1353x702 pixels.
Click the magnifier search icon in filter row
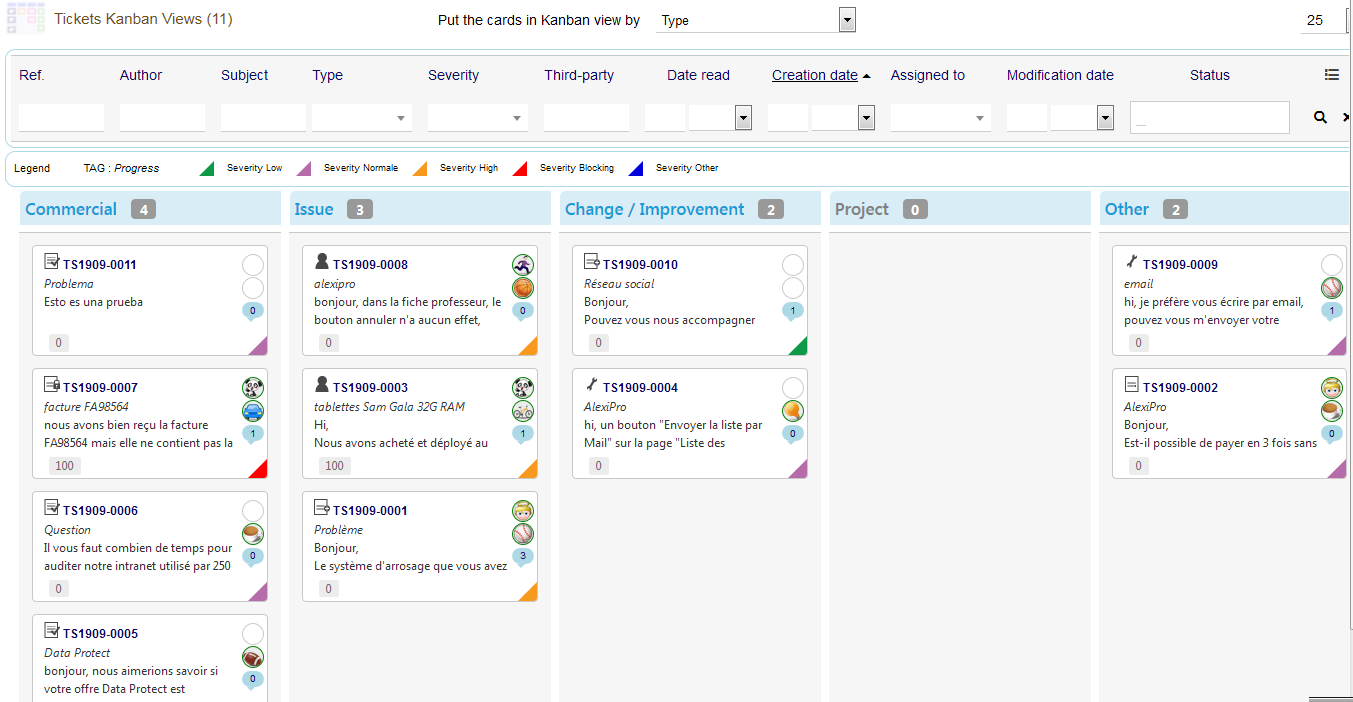coord(1320,118)
